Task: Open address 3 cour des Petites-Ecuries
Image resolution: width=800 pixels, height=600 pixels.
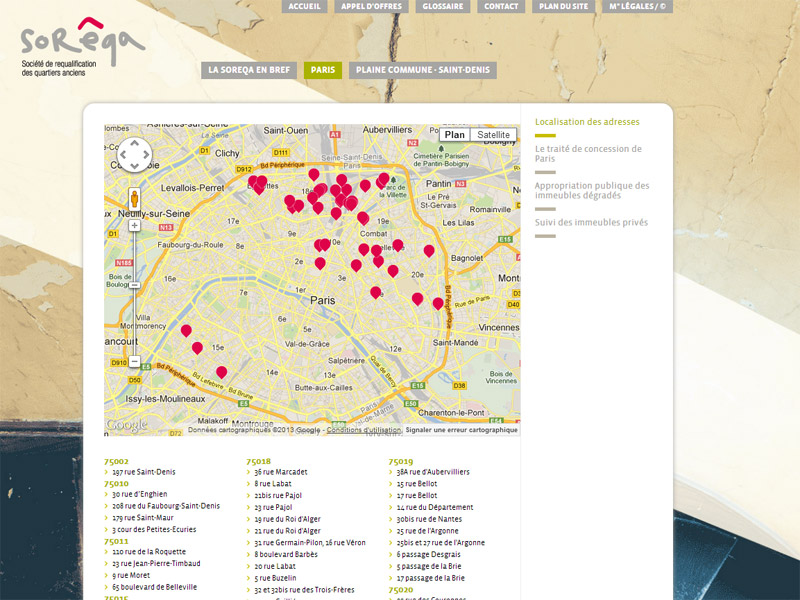Action: (154, 529)
